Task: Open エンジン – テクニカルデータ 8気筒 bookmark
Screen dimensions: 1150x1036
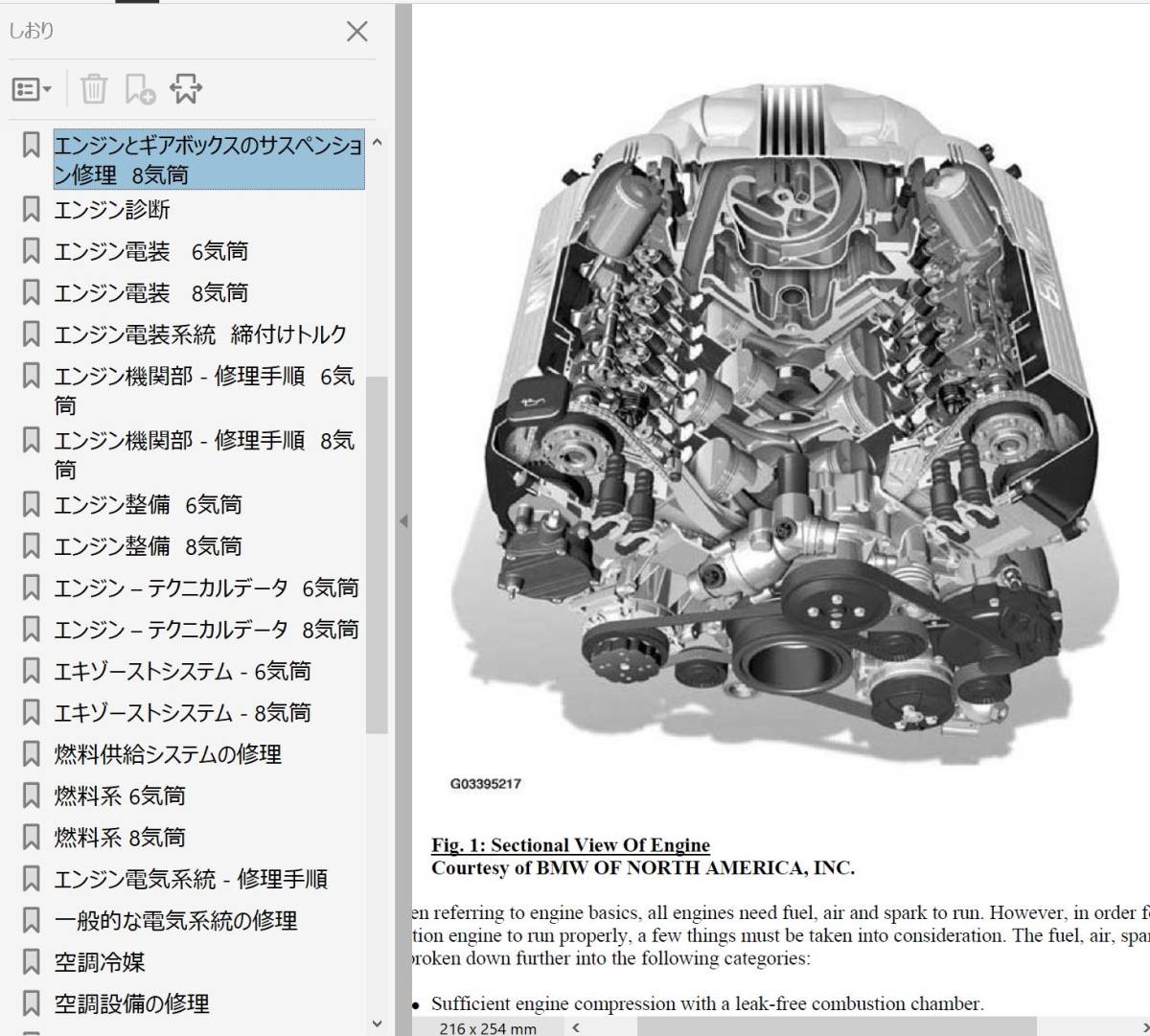Action: 206,630
